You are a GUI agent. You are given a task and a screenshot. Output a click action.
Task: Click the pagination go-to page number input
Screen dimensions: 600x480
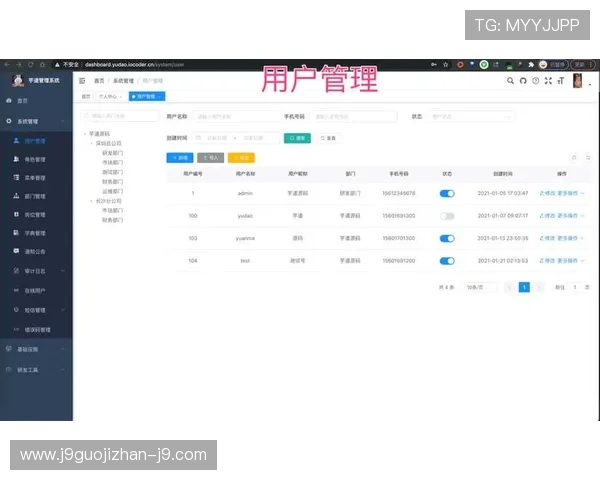[575, 287]
